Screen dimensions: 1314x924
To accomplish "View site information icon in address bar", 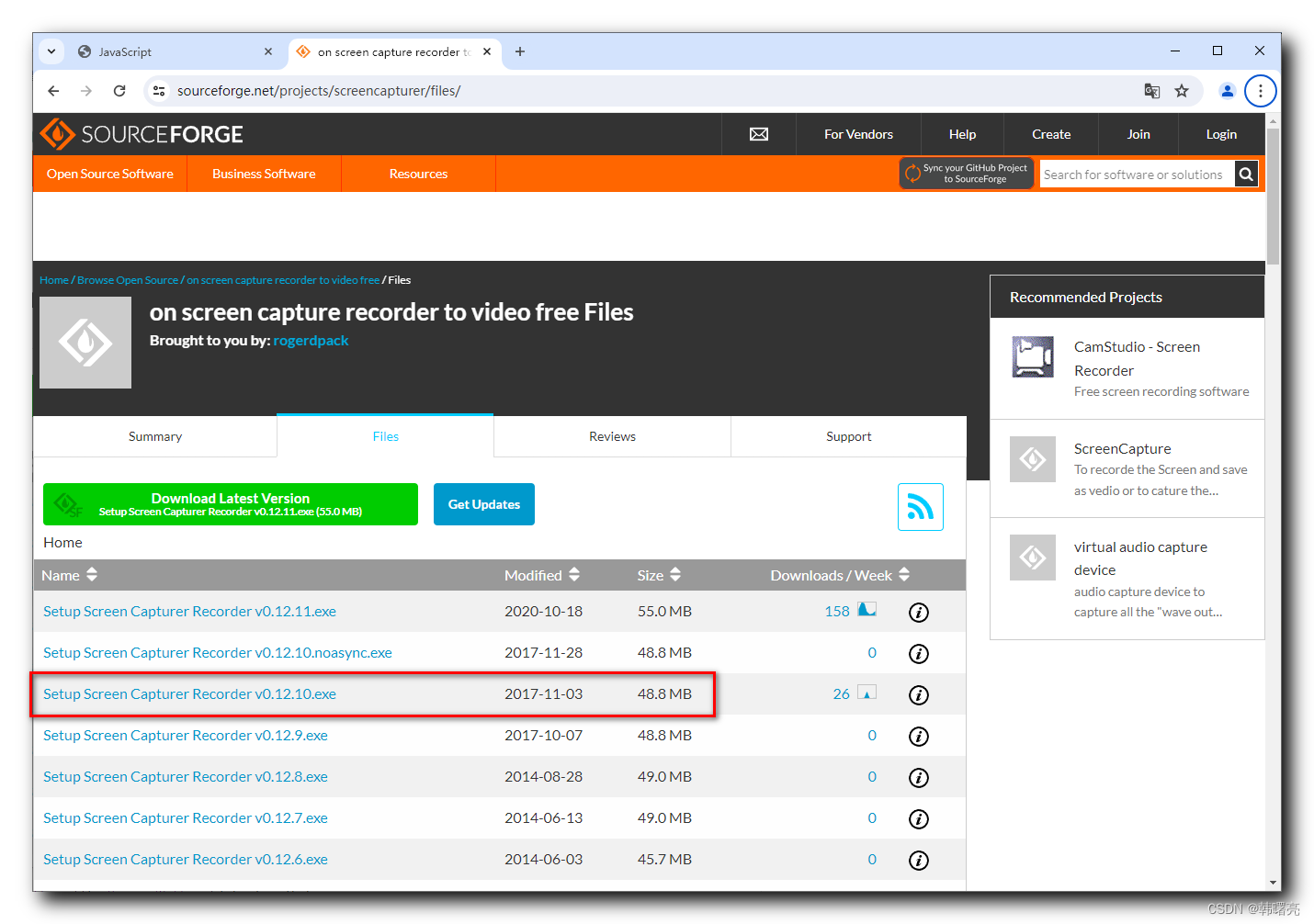I will pyautogui.click(x=159, y=91).
